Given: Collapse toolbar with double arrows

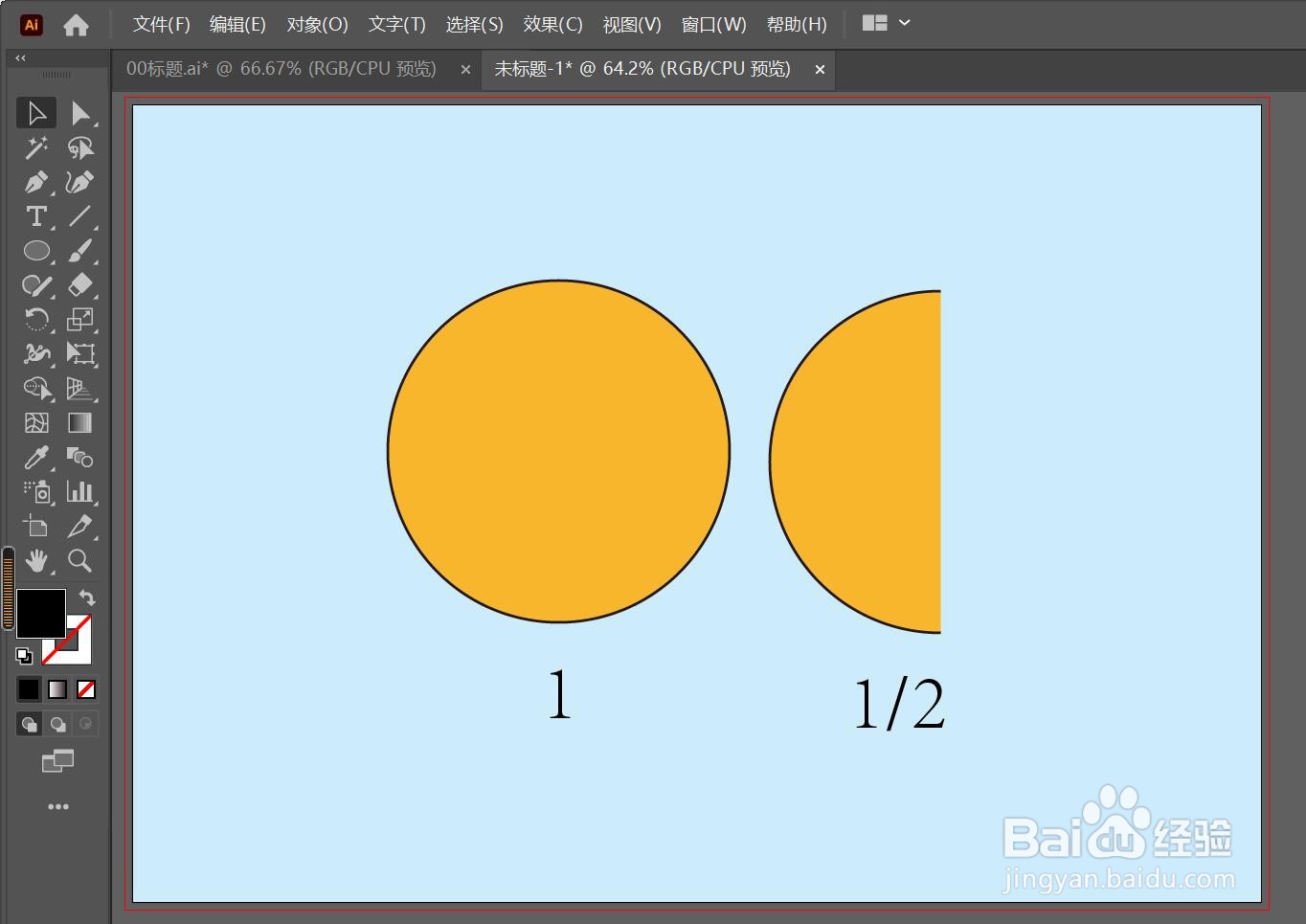Looking at the screenshot, I should tap(20, 58).
